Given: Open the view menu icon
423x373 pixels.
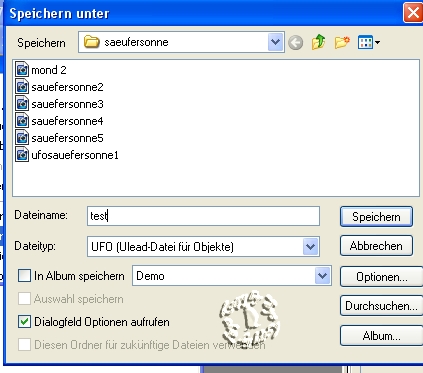Looking at the screenshot, I should click(x=368, y=42).
